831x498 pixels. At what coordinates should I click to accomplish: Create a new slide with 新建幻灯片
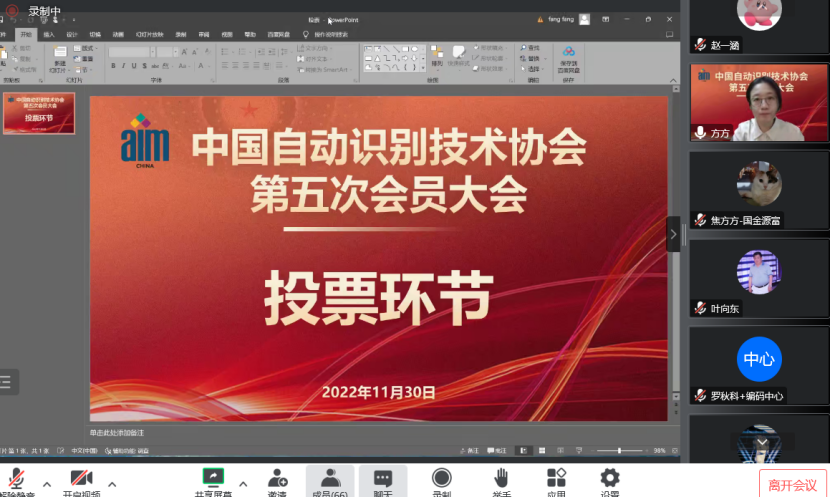pos(59,59)
